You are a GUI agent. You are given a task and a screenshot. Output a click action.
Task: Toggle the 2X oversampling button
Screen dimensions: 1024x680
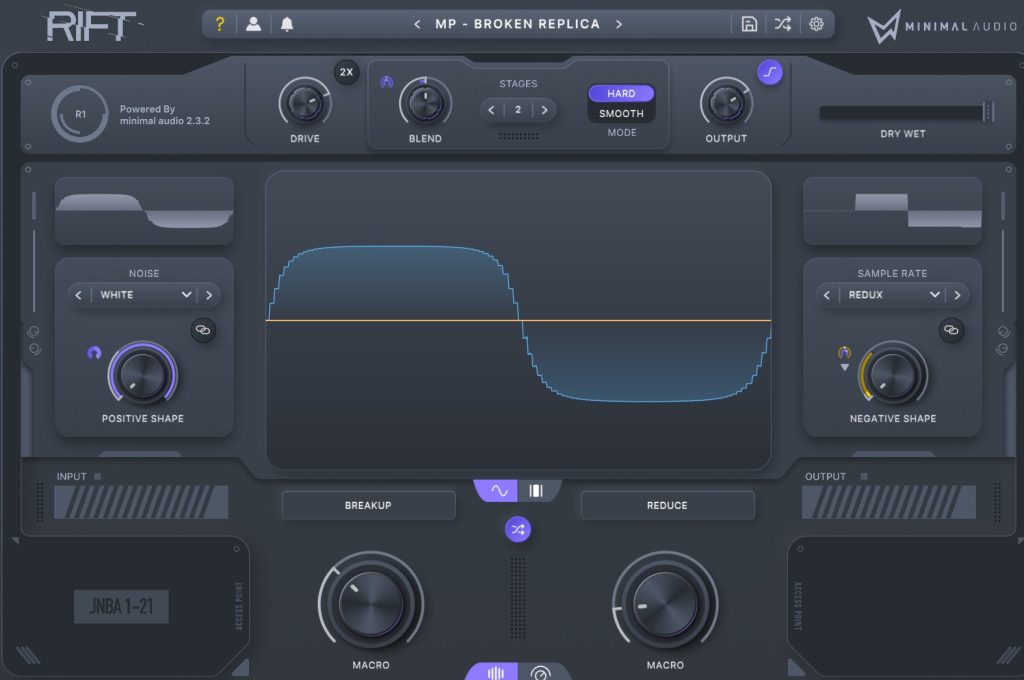pos(347,72)
